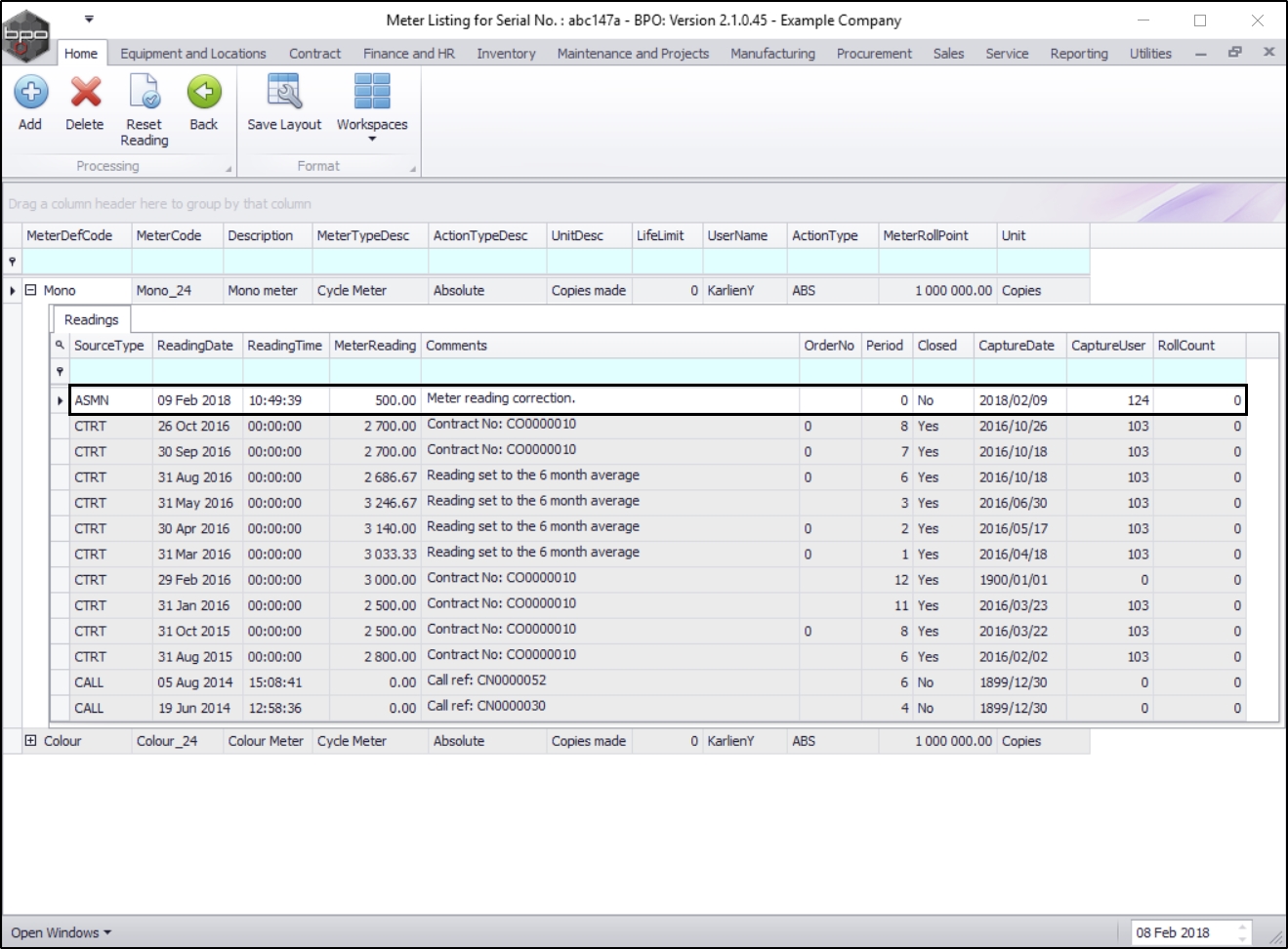Viewport: 1288px width, 949px height.
Task: Click the Save Layout icon
Action: [x=284, y=93]
